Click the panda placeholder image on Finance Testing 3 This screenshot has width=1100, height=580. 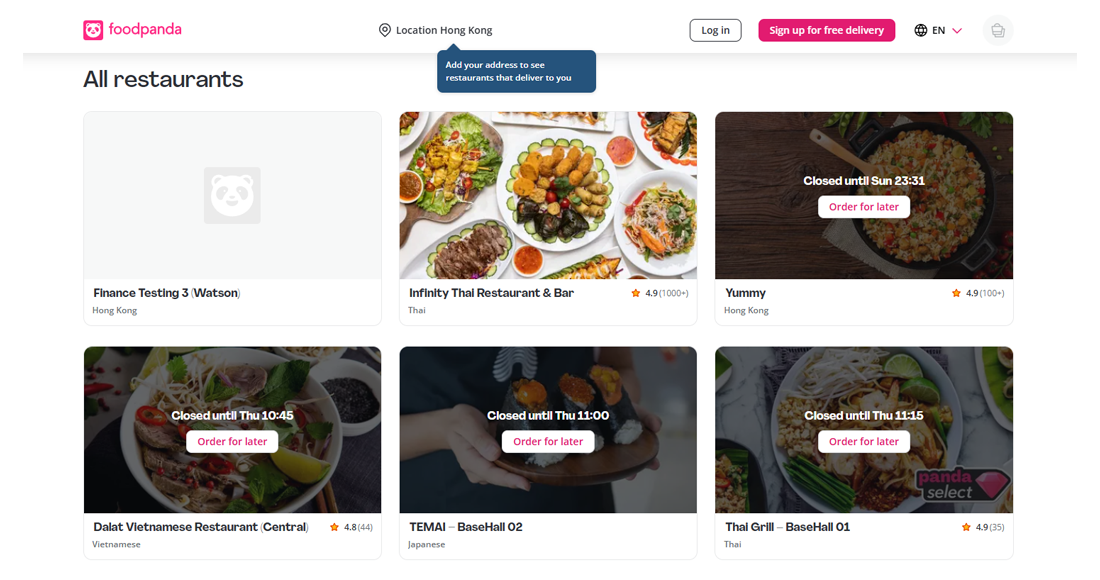point(232,195)
